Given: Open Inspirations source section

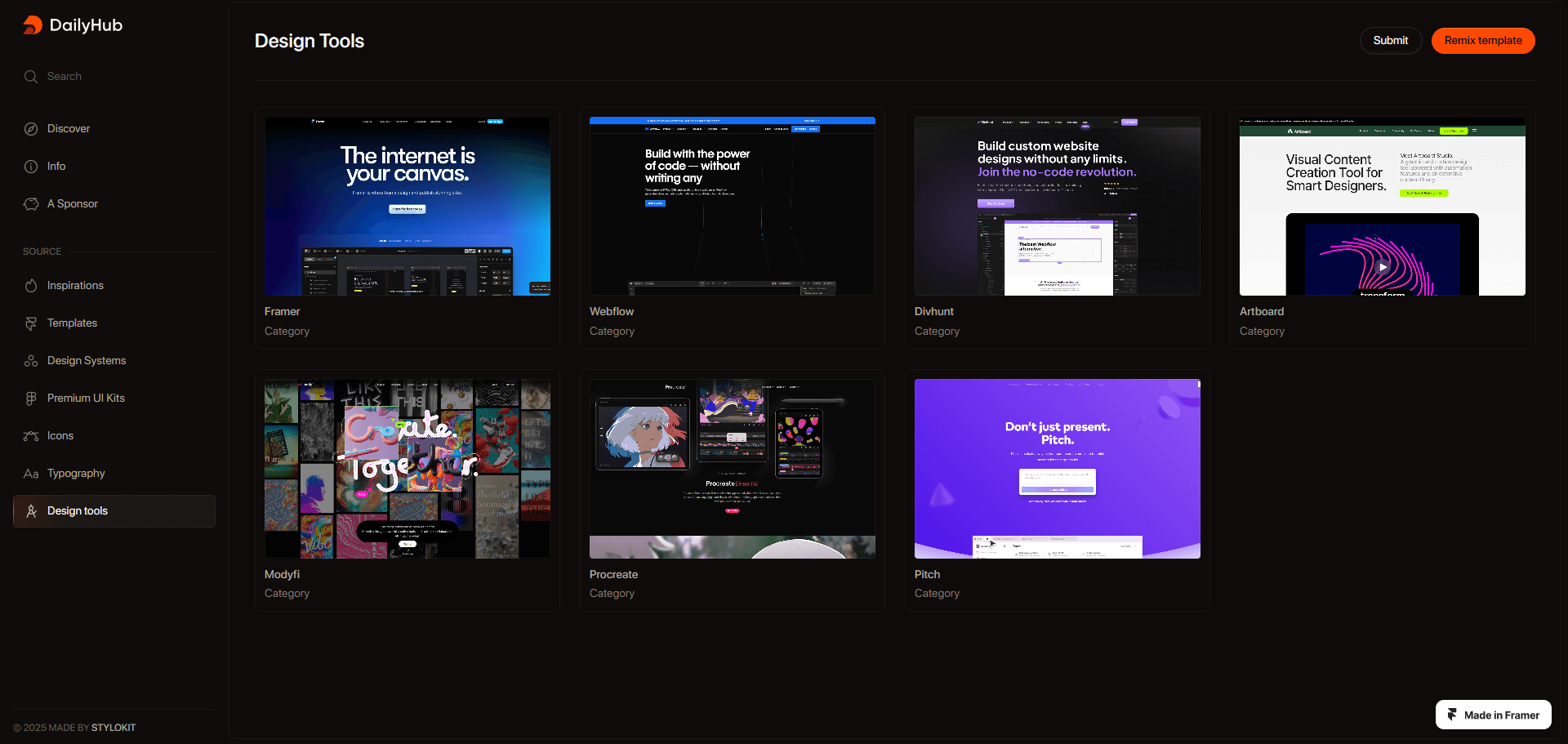Looking at the screenshot, I should 114,286.
